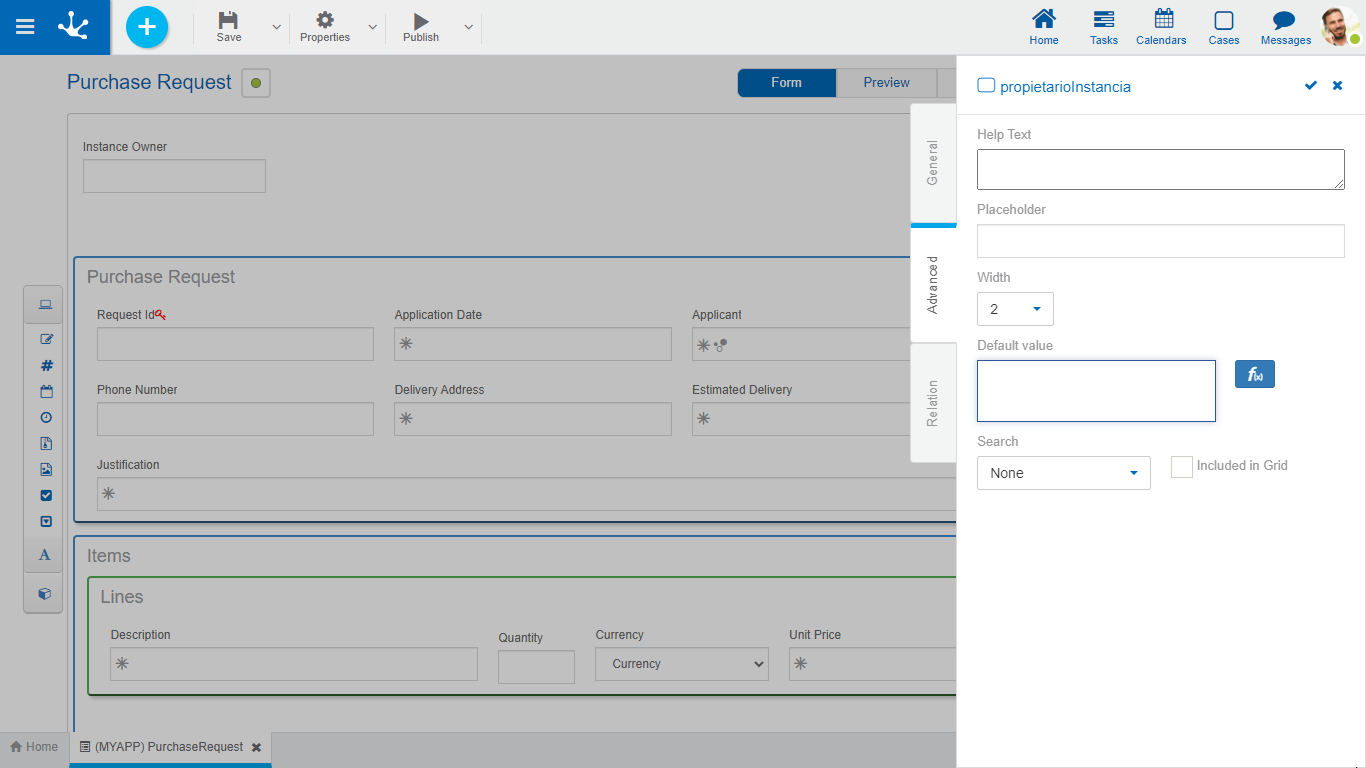Click the Lines container heading
The image size is (1366, 768).
tap(122, 597)
